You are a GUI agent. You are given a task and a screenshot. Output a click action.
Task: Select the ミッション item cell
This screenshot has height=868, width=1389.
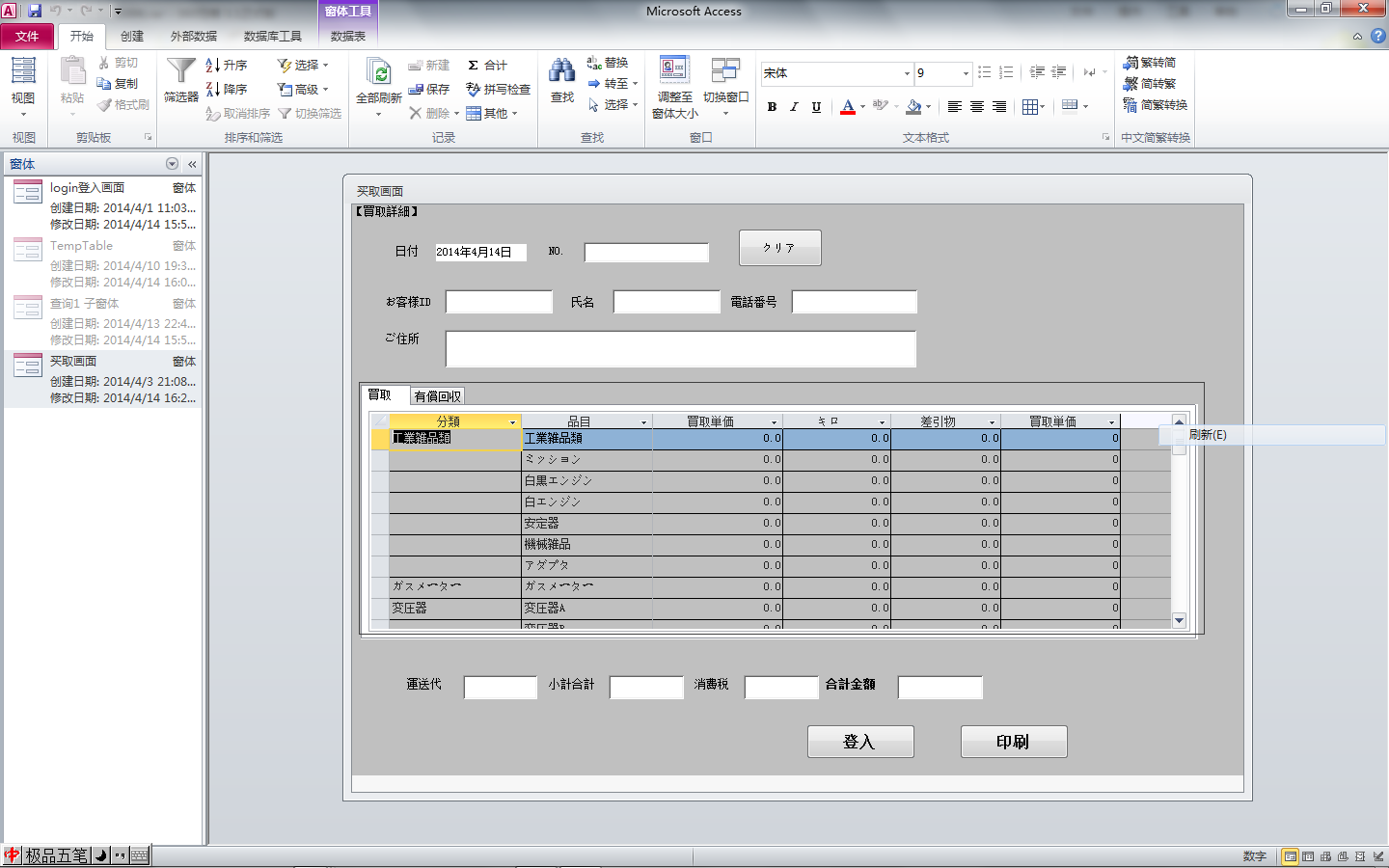(586, 460)
